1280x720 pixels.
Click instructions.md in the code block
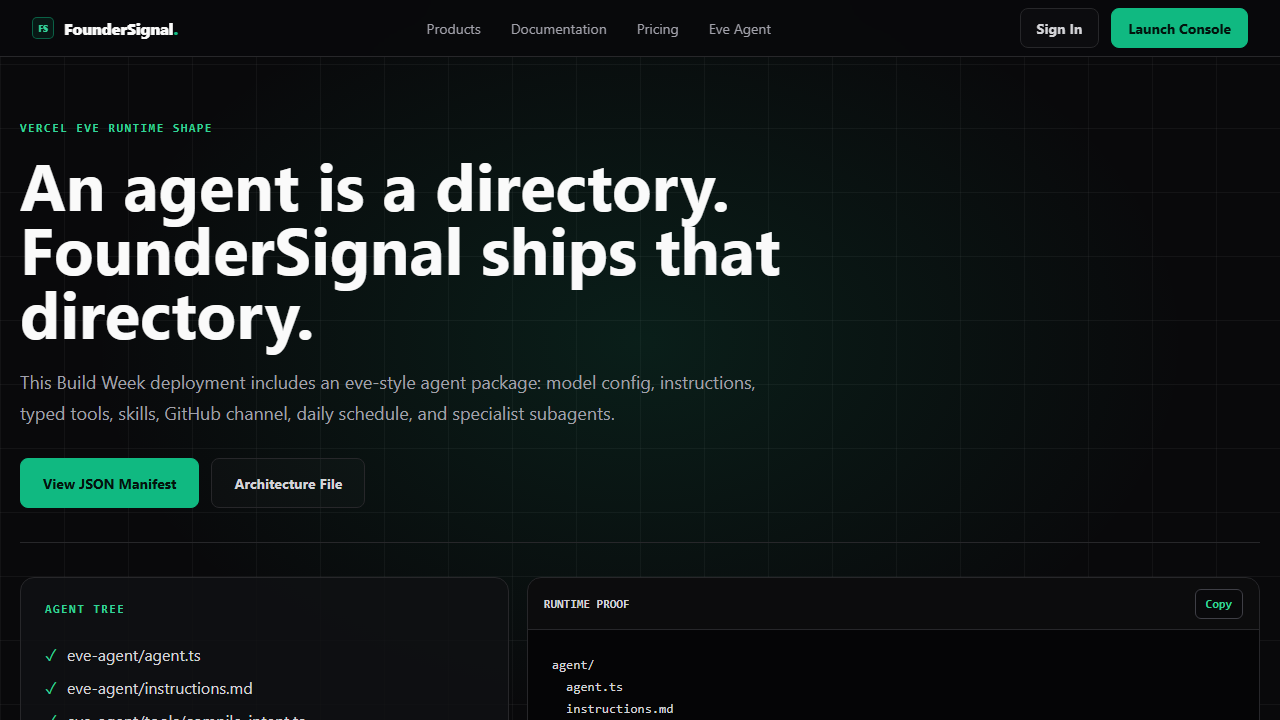(619, 709)
